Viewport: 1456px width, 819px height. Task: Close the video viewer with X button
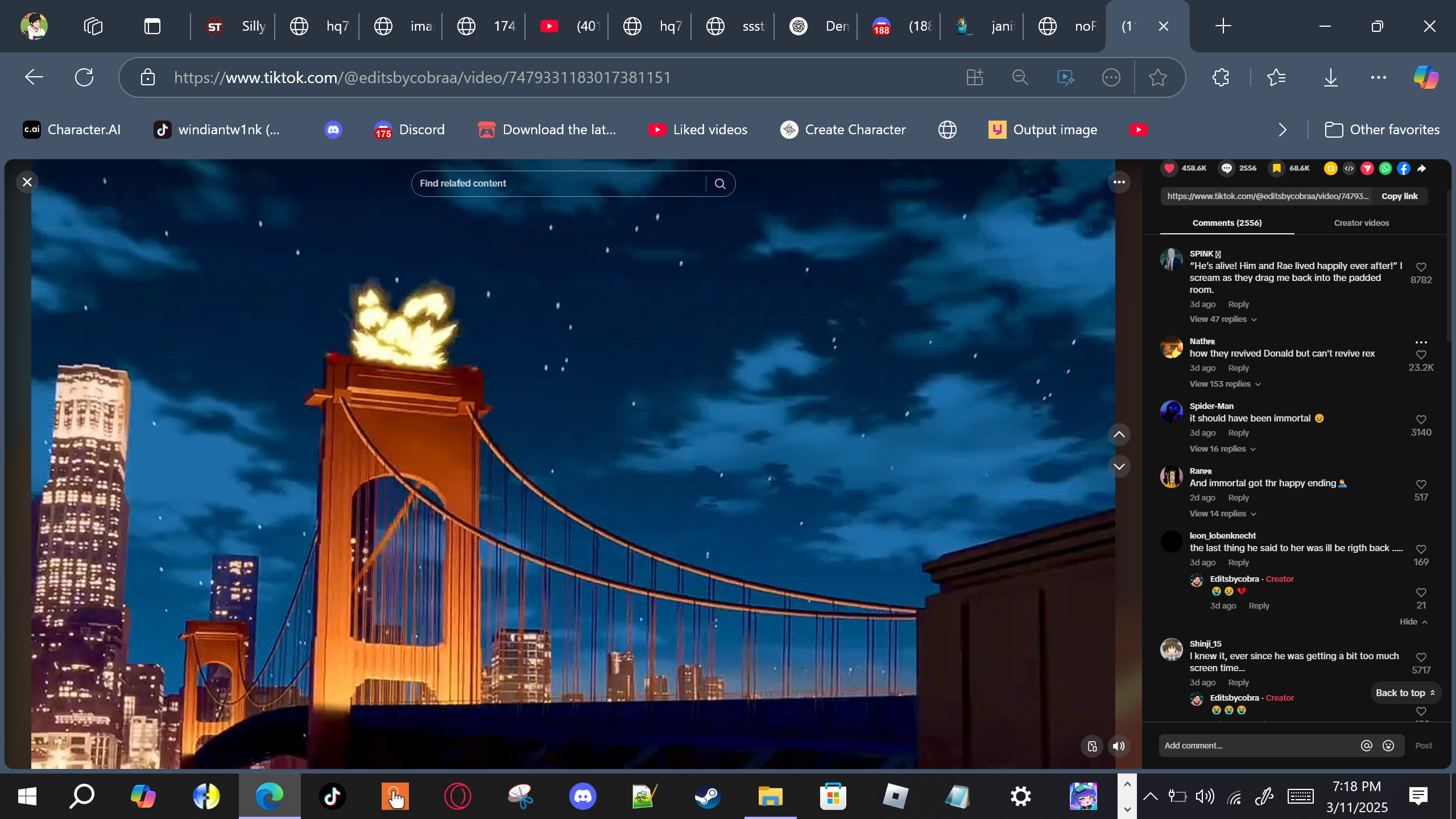27,182
